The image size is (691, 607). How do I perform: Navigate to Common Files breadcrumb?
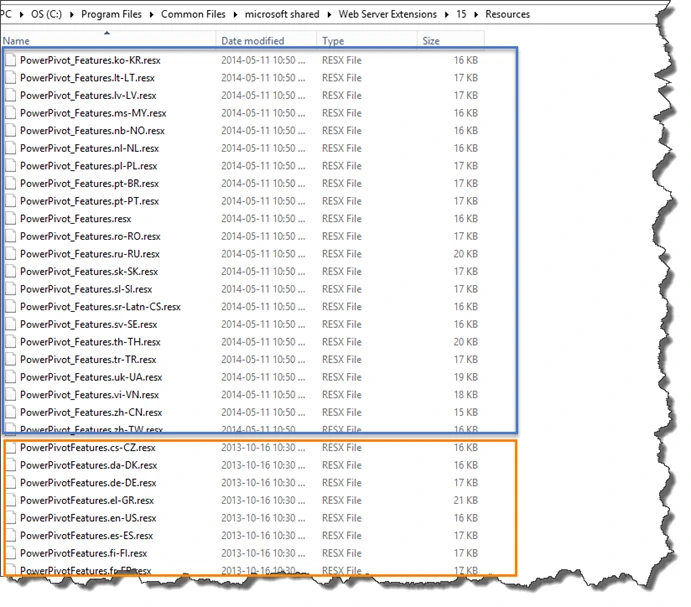tap(193, 15)
